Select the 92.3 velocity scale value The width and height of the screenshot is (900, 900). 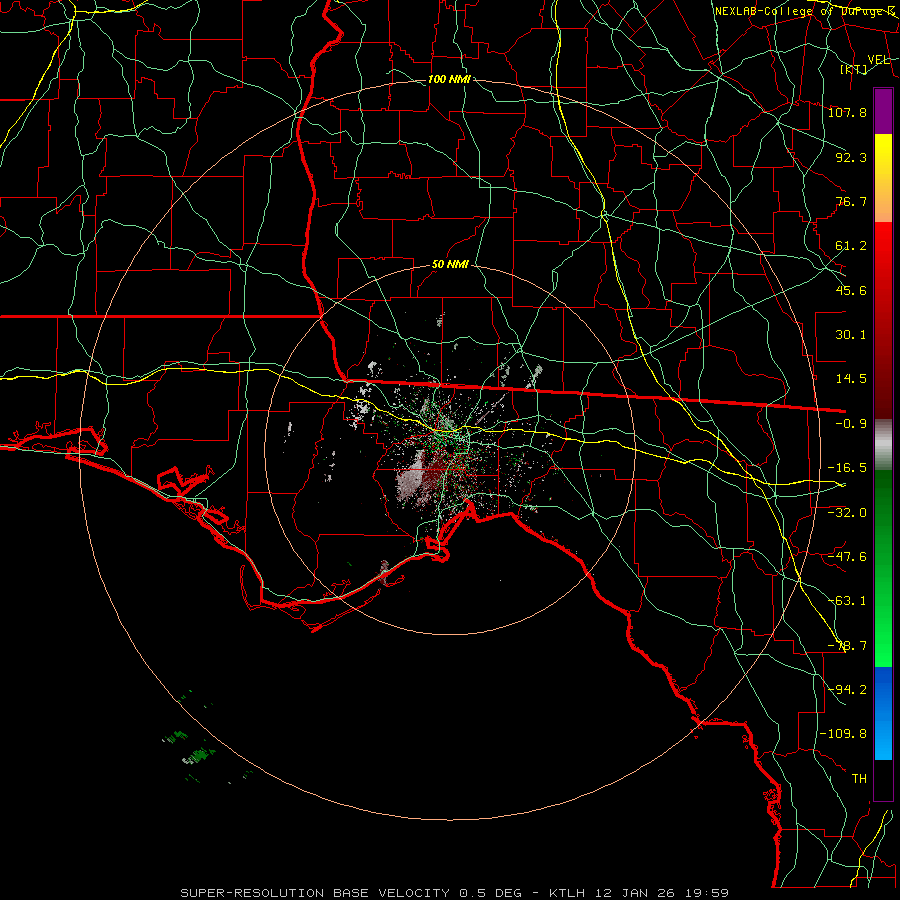pyautogui.click(x=851, y=157)
